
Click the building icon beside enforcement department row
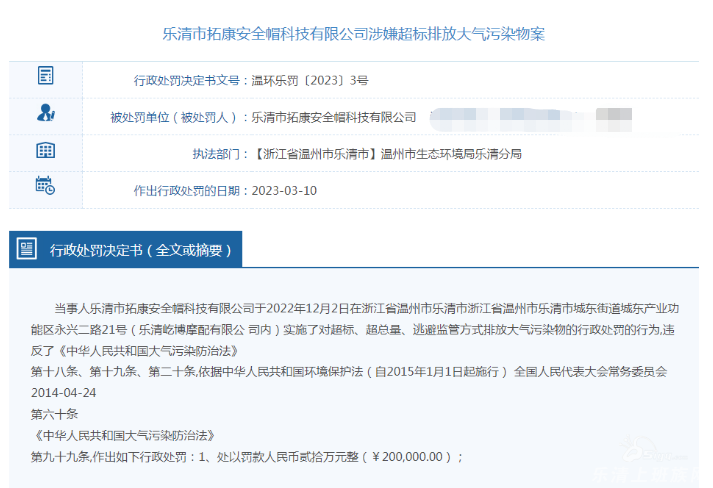45,150
